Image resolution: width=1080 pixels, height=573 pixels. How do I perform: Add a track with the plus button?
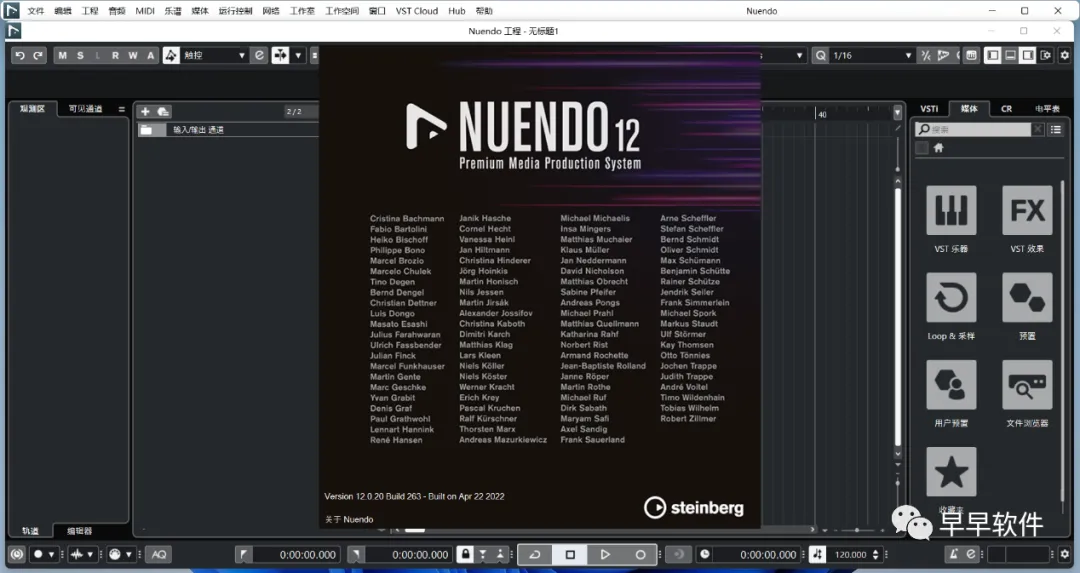coord(145,112)
